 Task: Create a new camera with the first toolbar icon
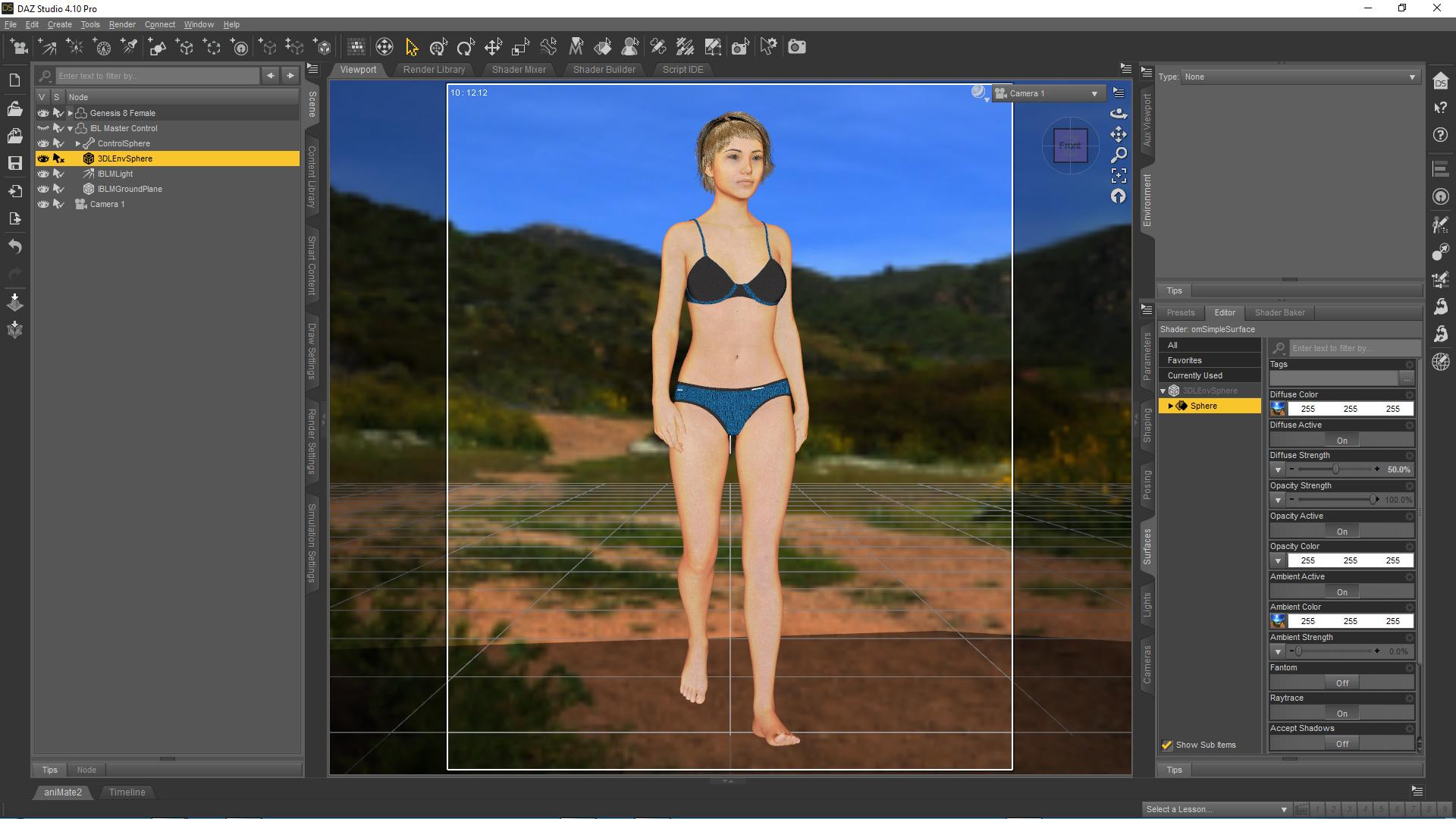click(19, 46)
